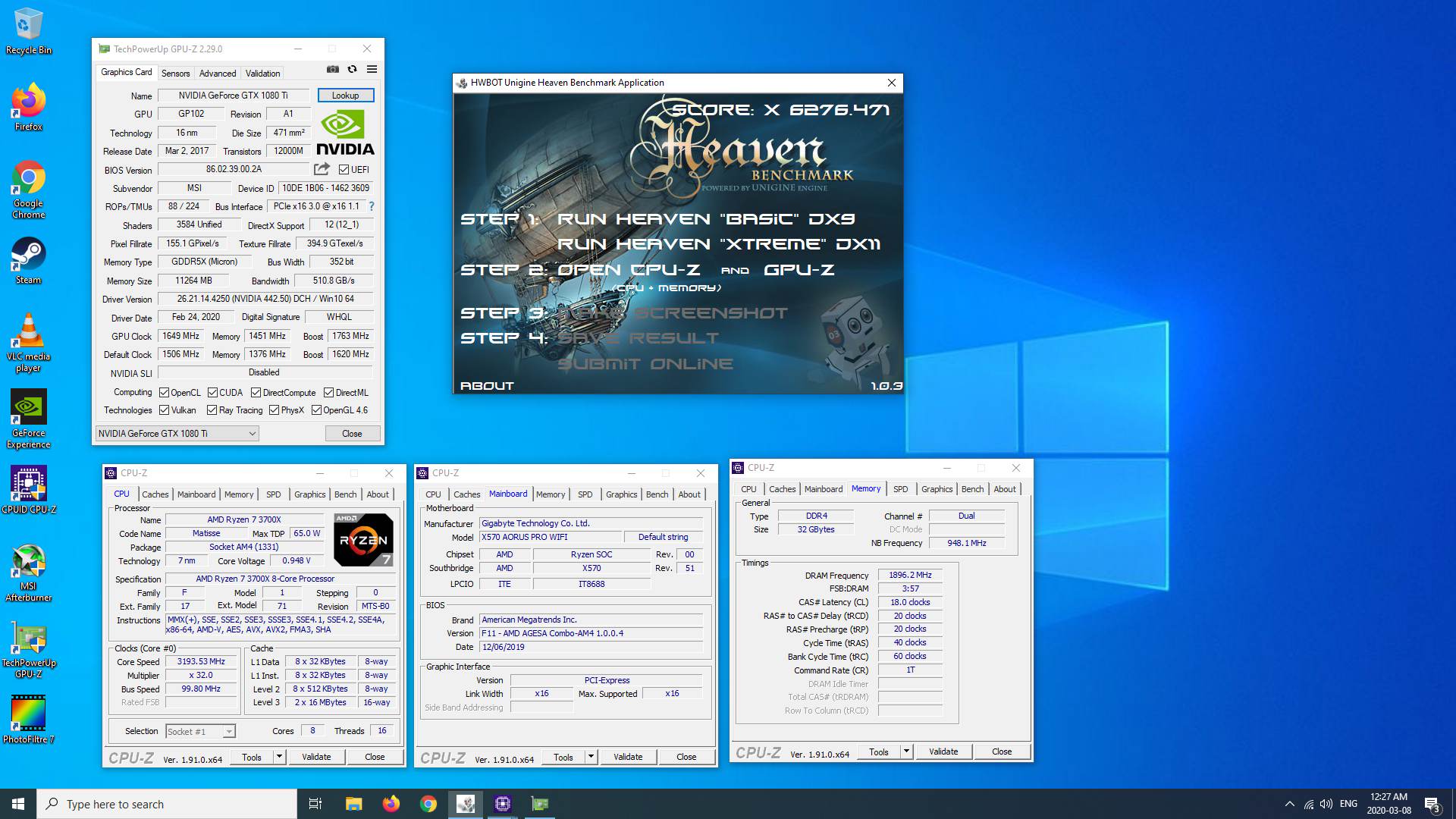Open Bench tab in CPU-Z Memory window

[972, 489]
